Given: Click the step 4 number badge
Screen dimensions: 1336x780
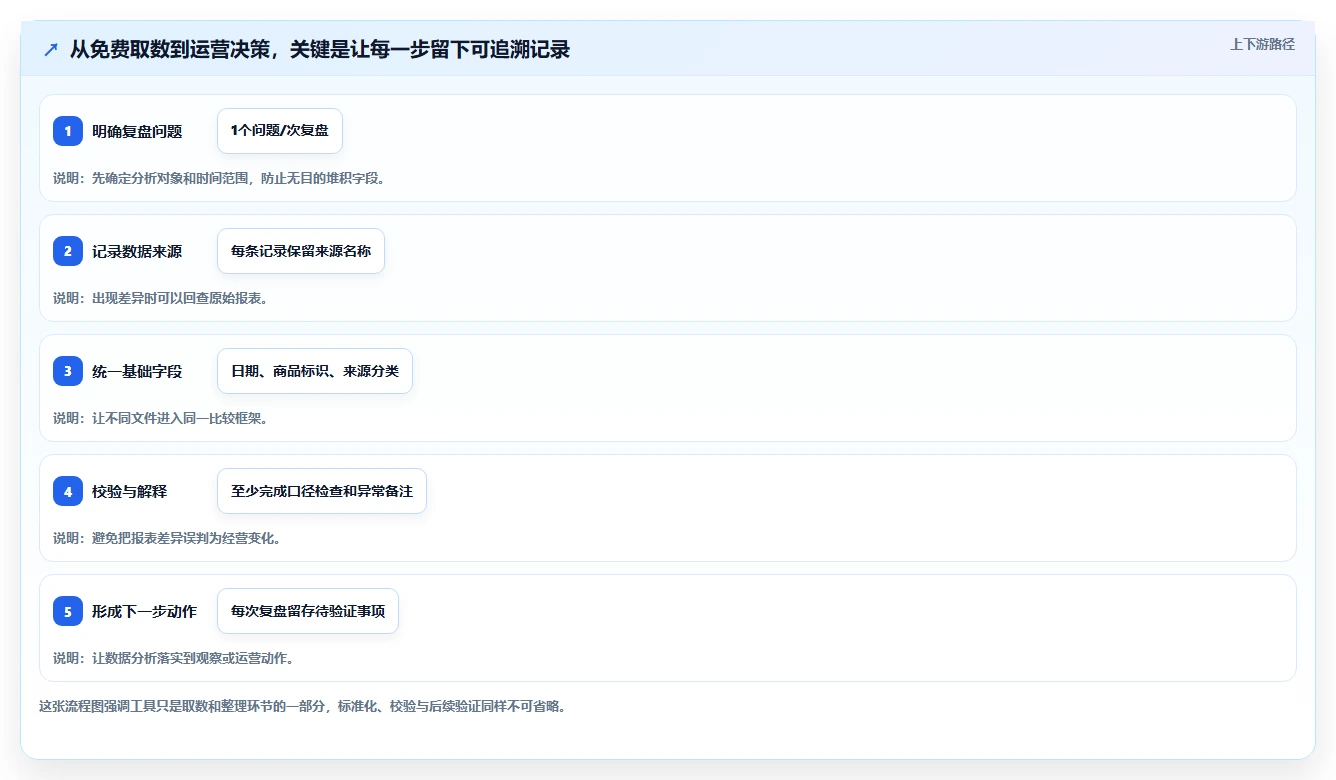Looking at the screenshot, I should coord(68,491).
